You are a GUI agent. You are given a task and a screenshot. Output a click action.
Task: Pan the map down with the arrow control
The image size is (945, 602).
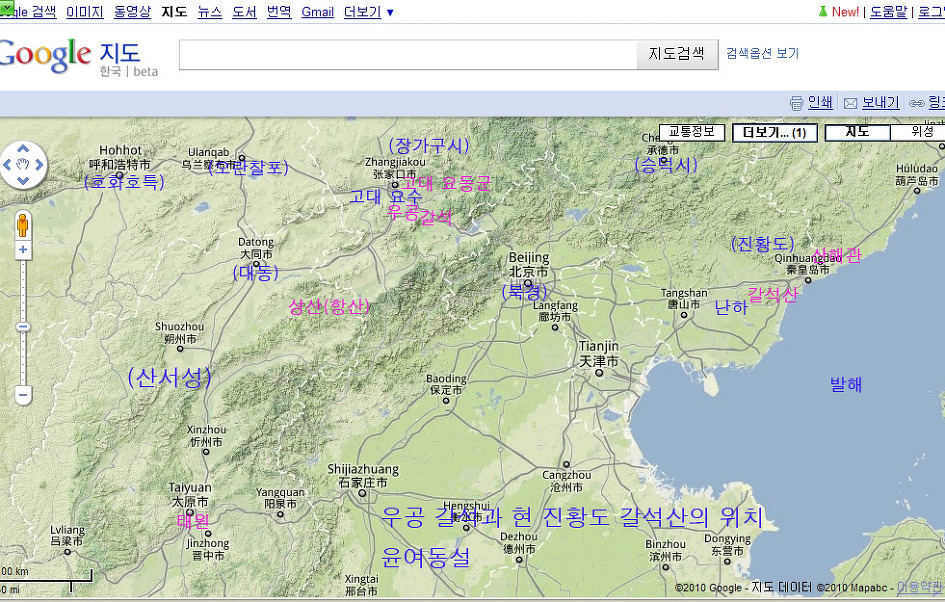pos(23,180)
